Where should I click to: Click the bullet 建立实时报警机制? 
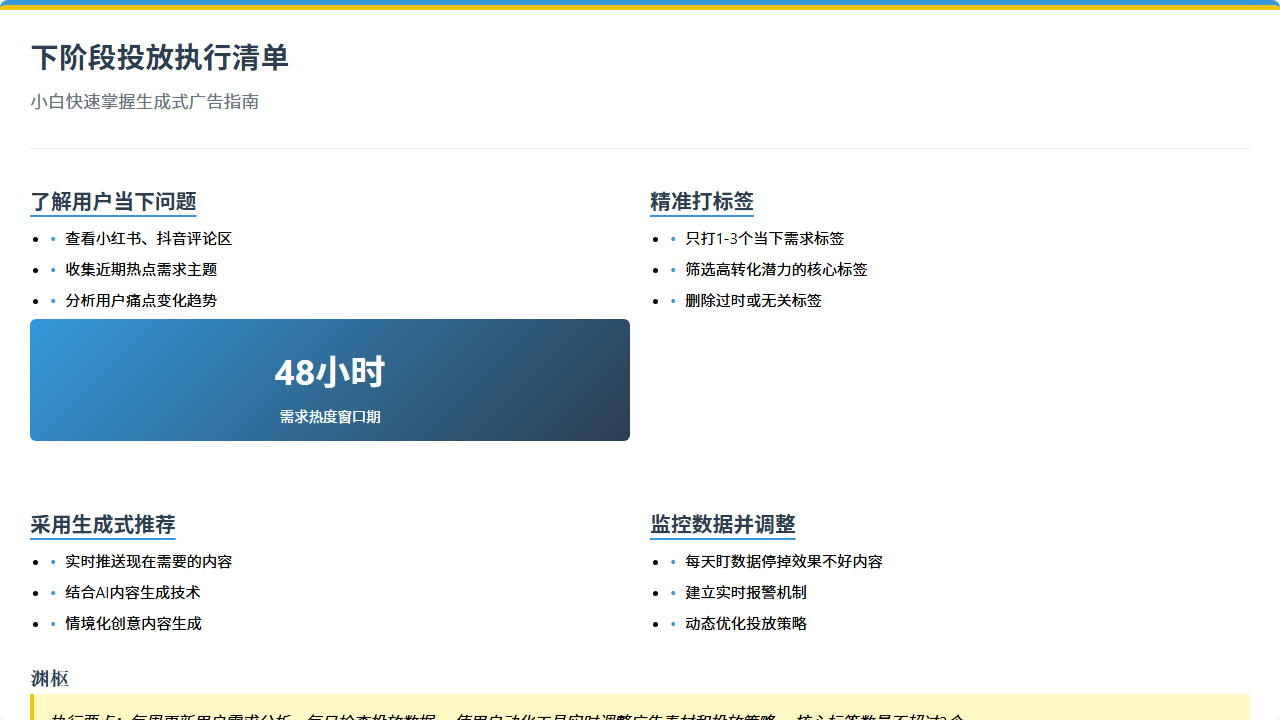746,593
